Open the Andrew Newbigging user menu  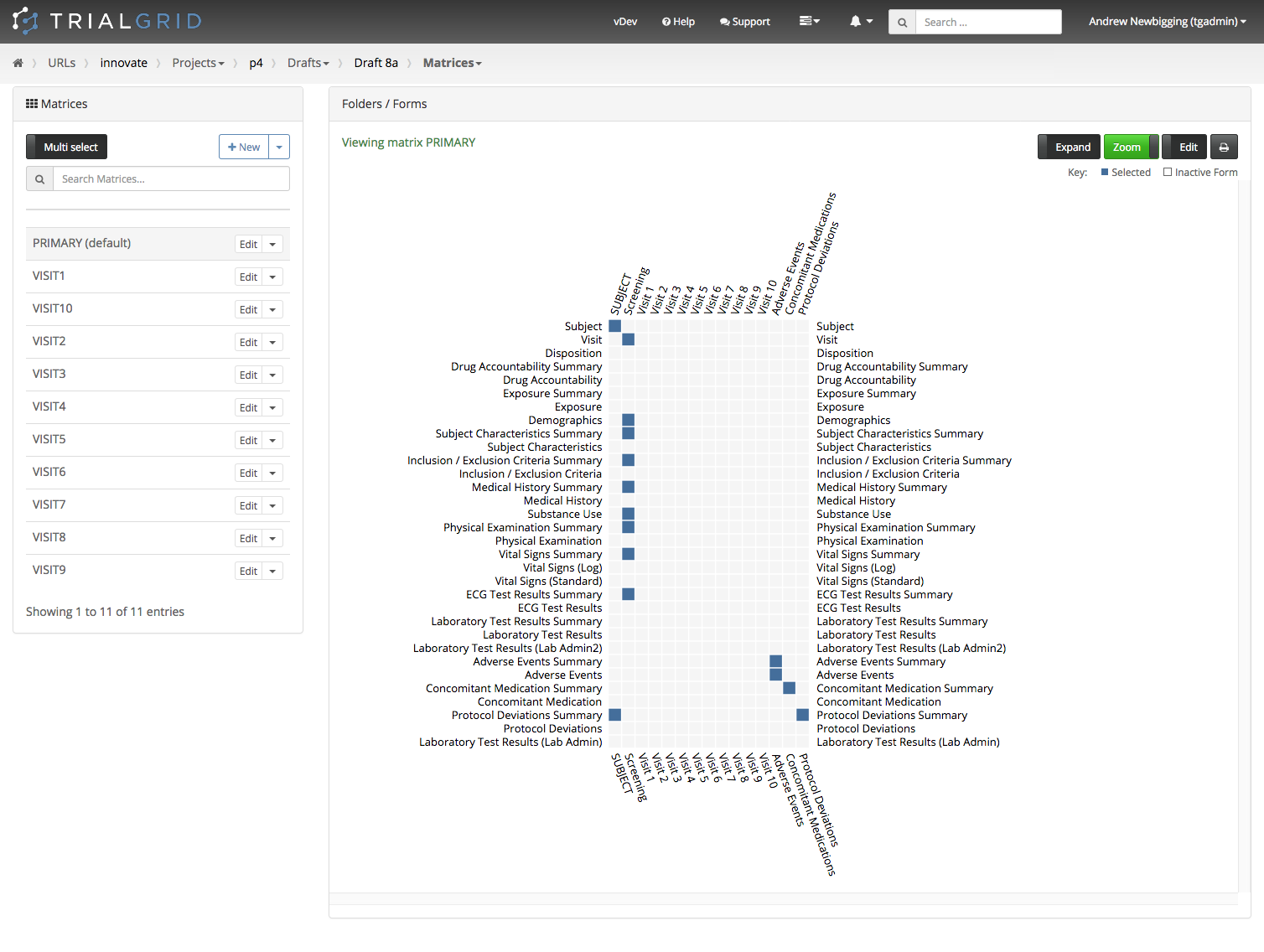pos(1167,22)
